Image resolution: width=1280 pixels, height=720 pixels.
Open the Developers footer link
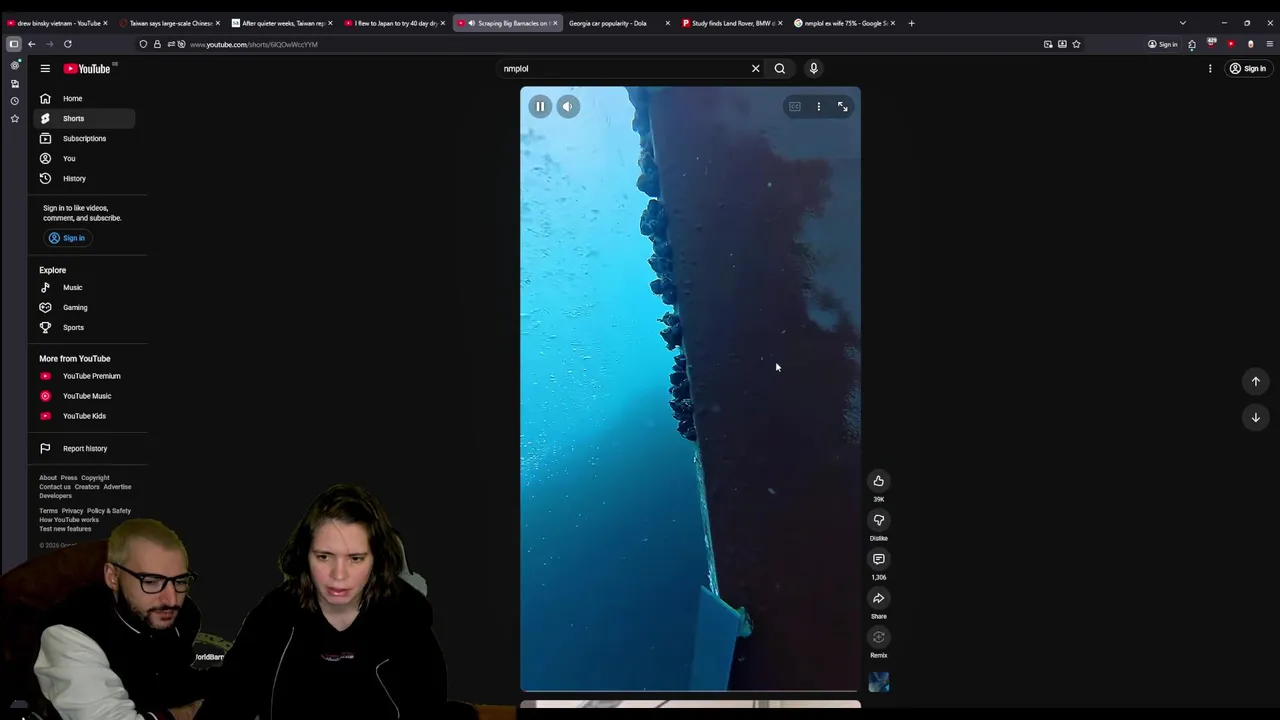click(x=55, y=496)
